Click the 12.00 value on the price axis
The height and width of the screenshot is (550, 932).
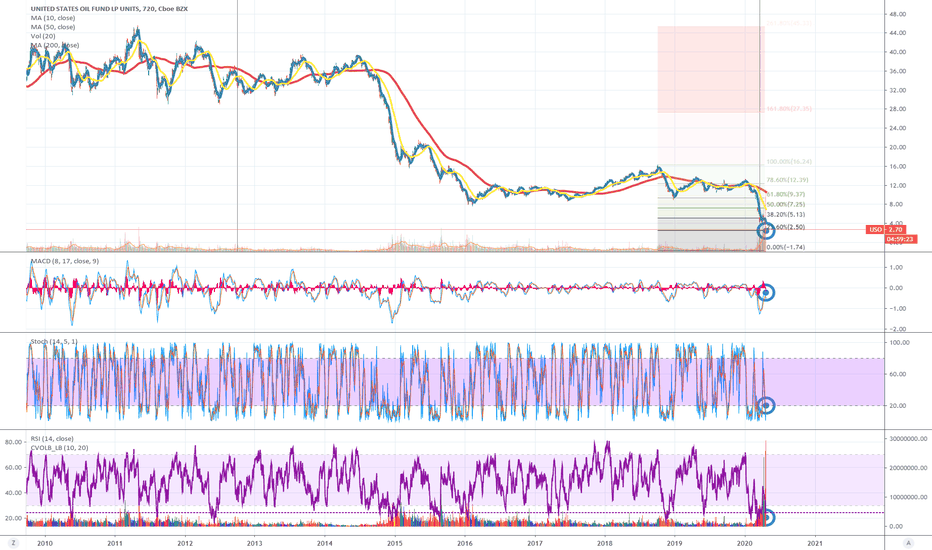[898, 186]
